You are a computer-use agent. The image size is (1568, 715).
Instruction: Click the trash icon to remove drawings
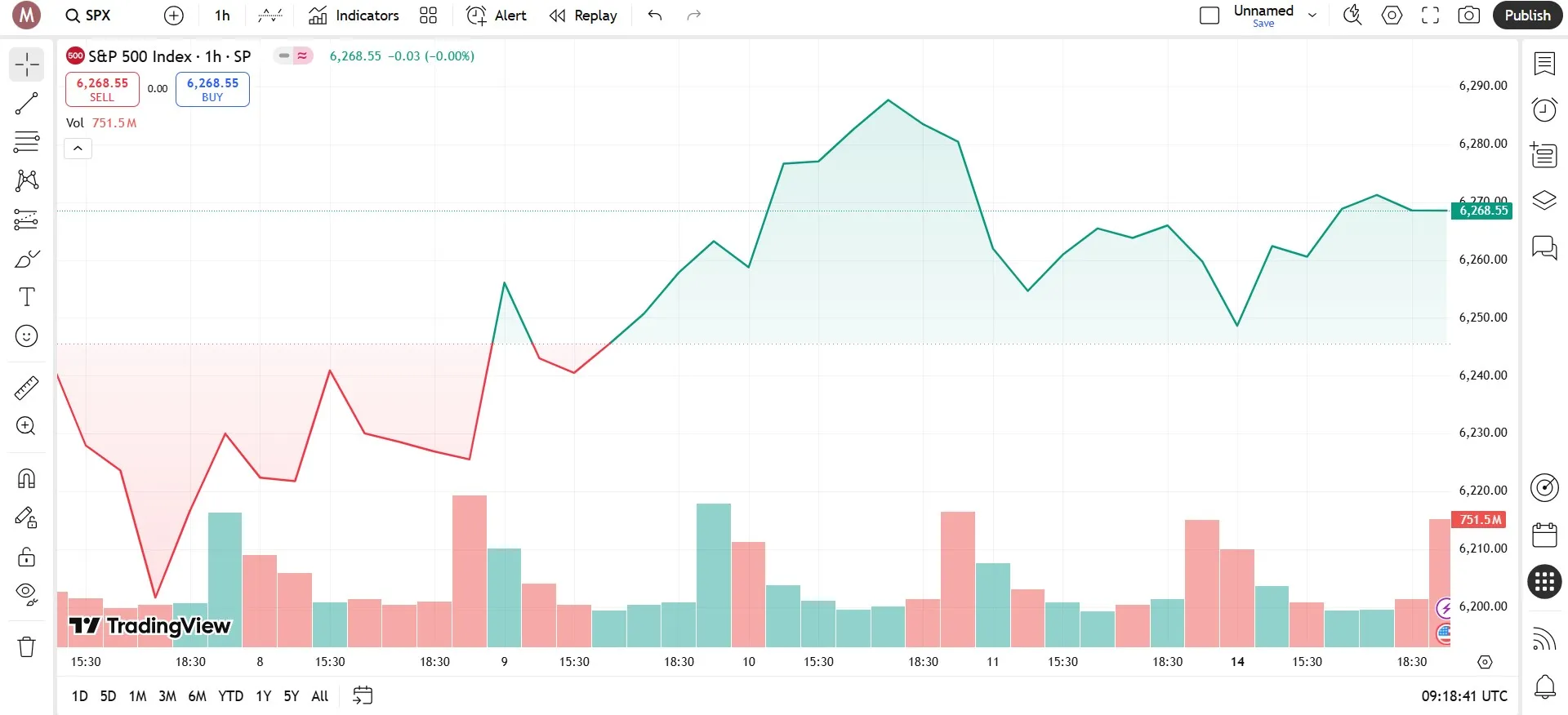point(26,646)
